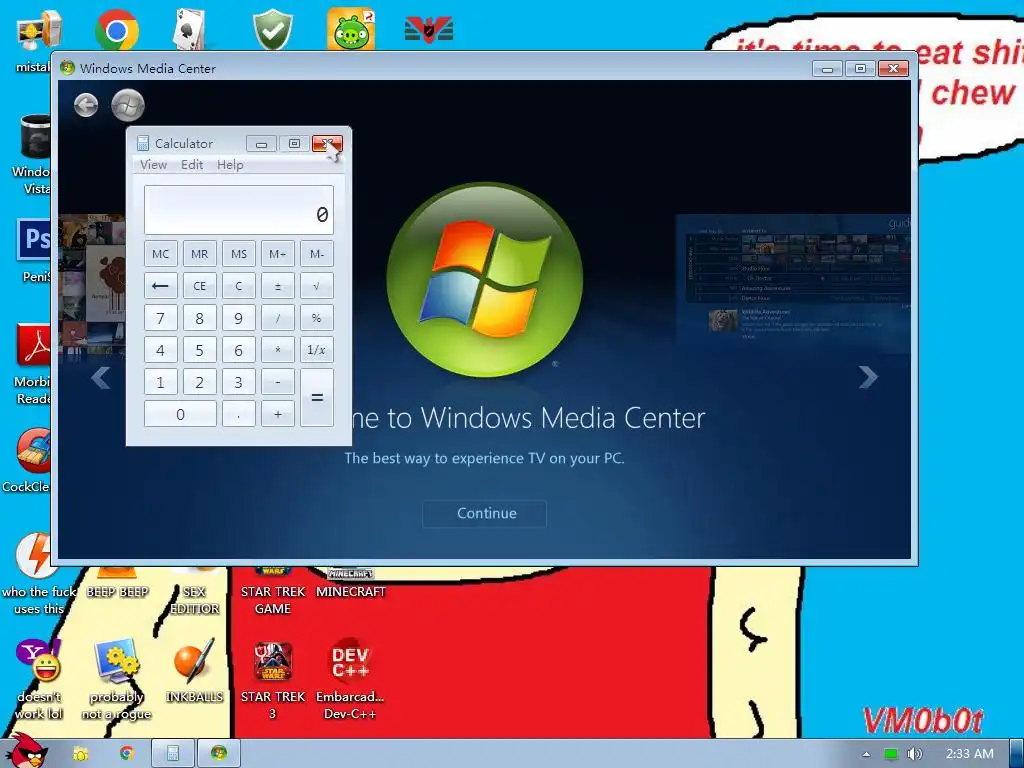Click the M- memory subtract key
The image size is (1024, 768).
[317, 254]
